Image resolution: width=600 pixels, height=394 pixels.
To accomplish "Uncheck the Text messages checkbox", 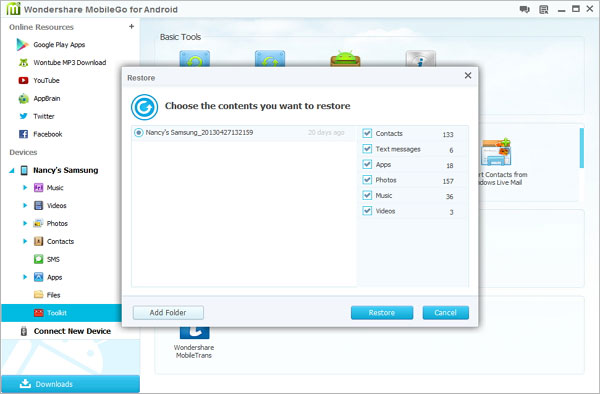I will pos(367,149).
